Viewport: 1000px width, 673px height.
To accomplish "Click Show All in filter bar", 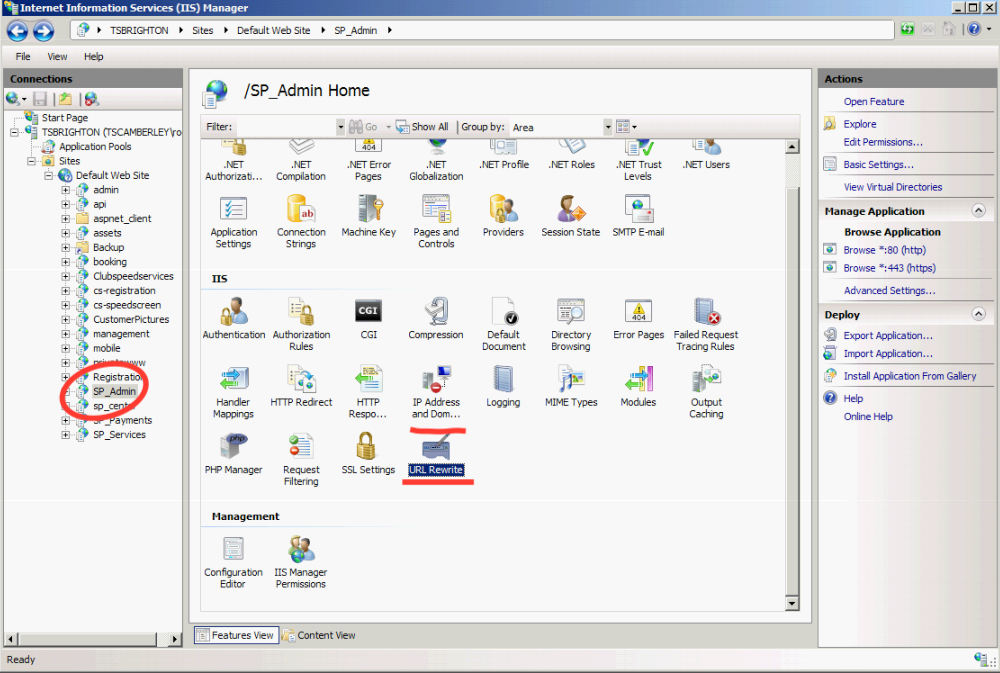I will [x=422, y=127].
